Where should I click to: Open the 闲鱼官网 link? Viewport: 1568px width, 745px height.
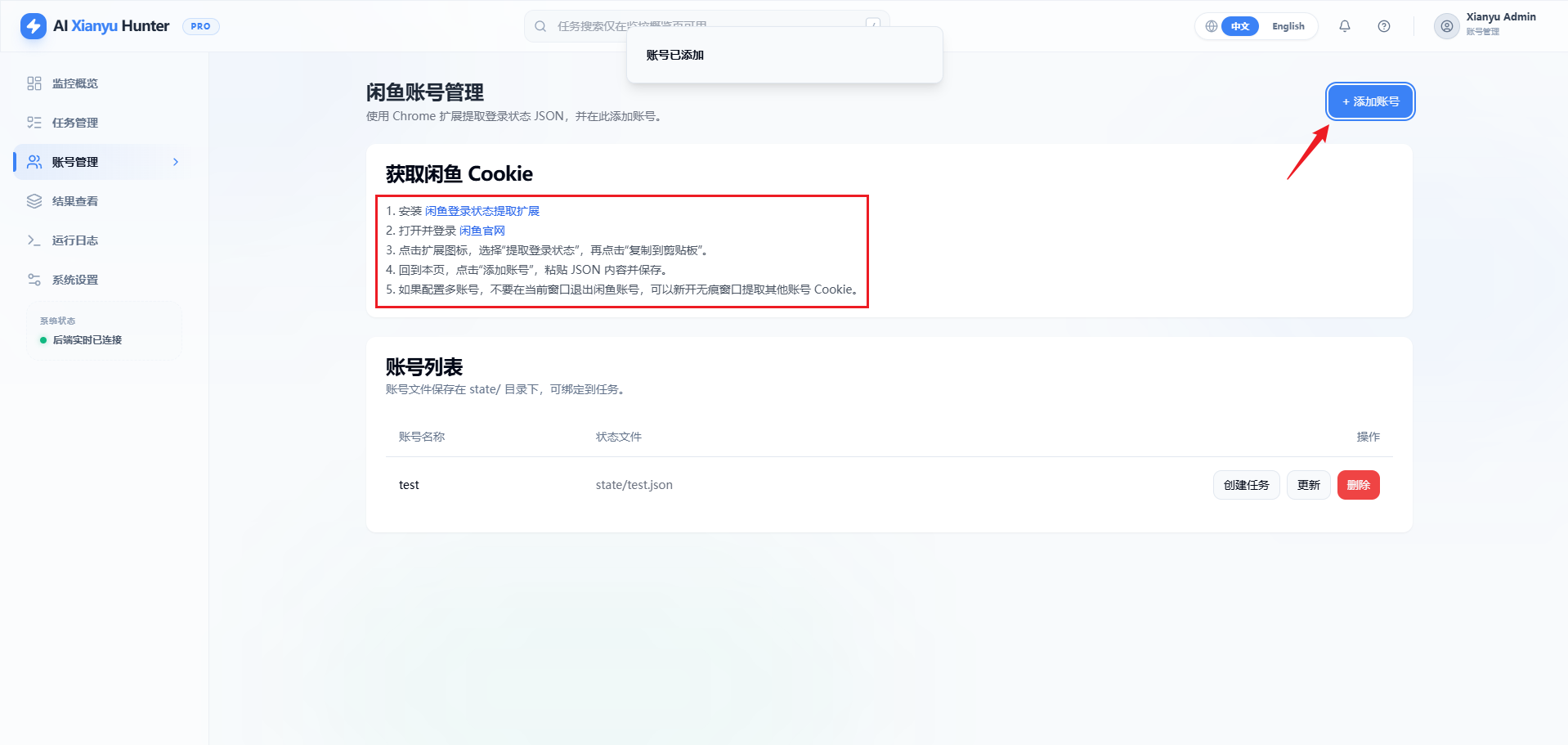(x=482, y=231)
